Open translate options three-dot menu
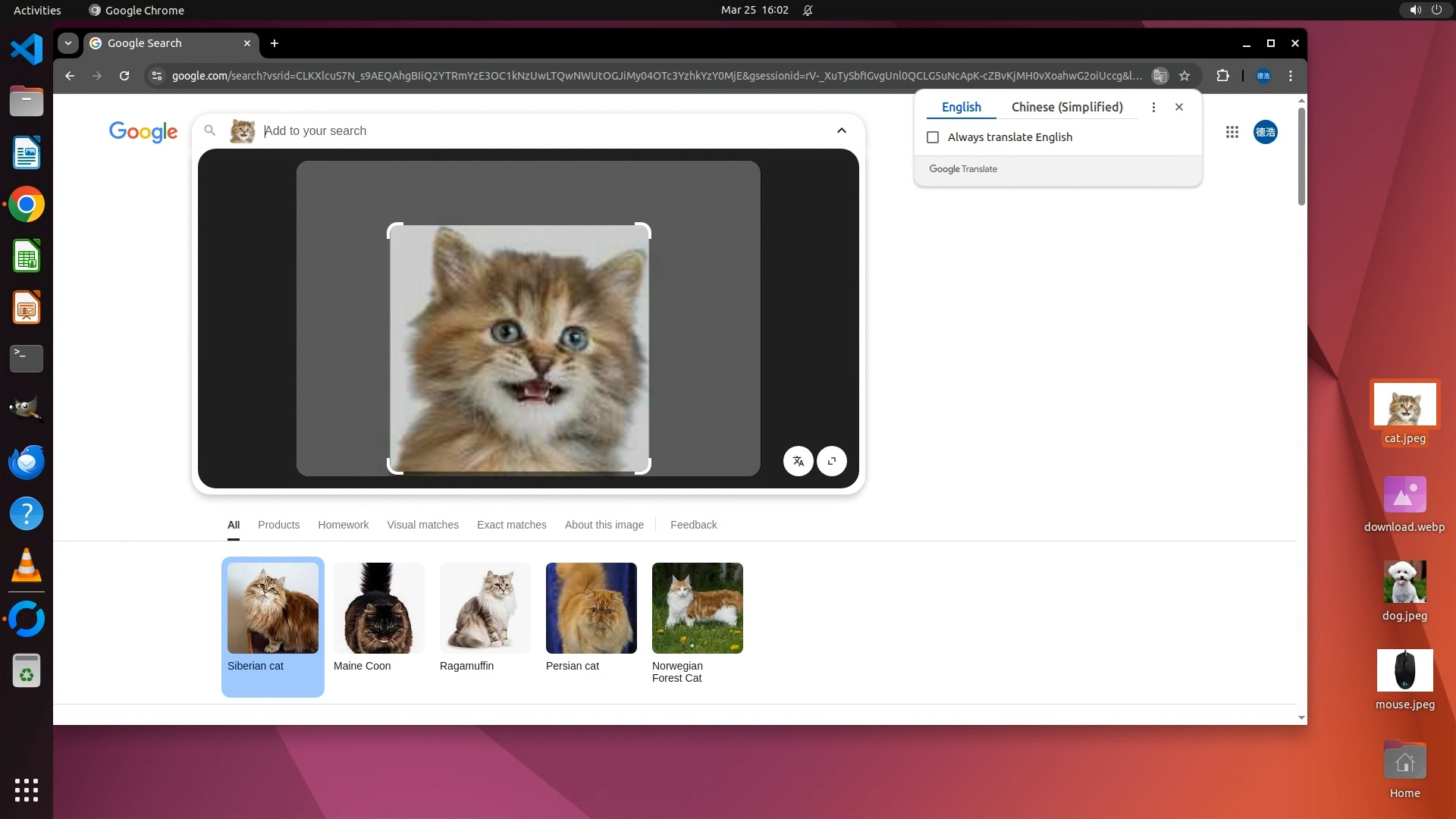This screenshot has width=1456, height=819. coord(1153,107)
